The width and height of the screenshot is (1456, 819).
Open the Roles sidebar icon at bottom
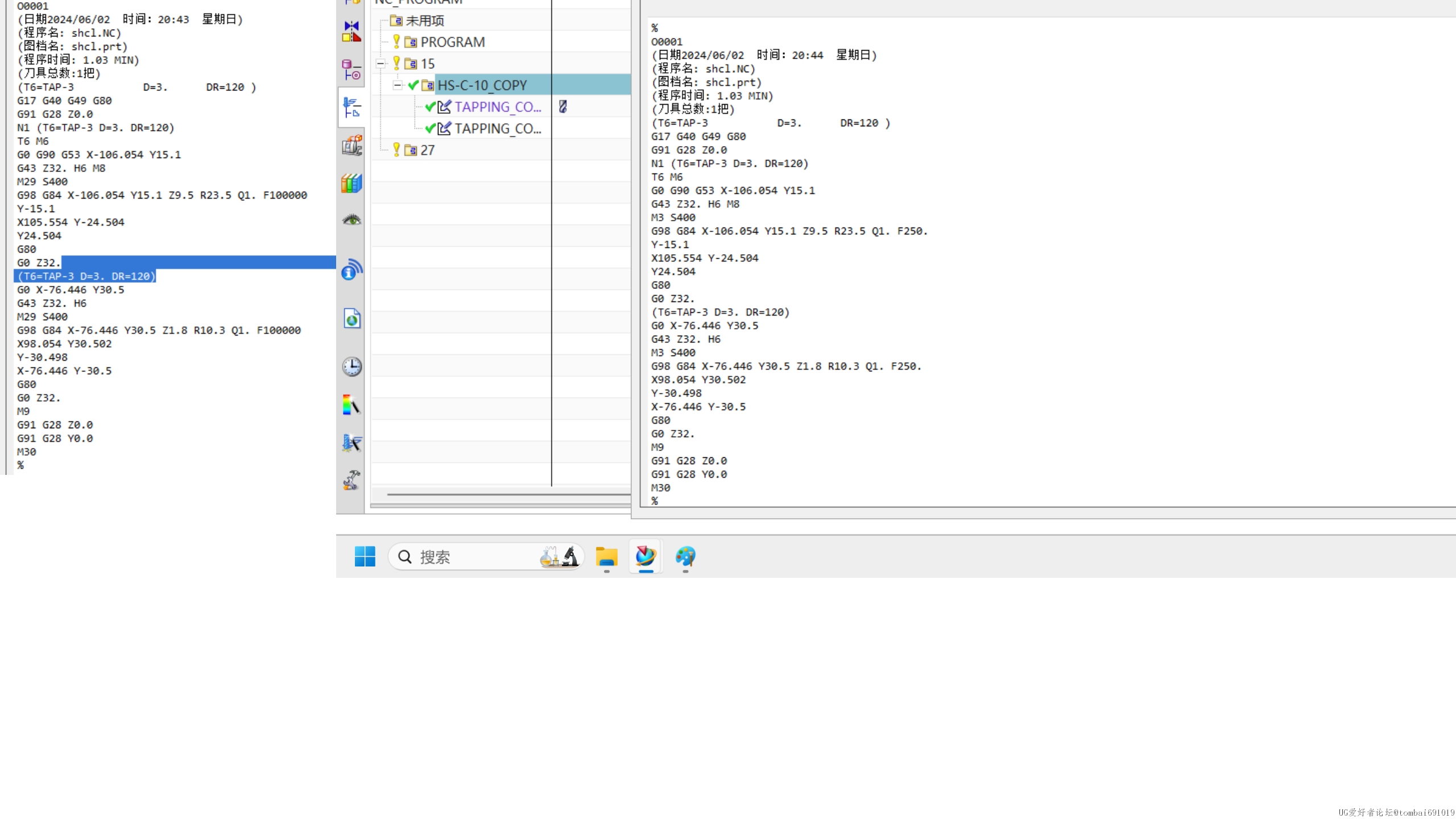click(x=351, y=481)
